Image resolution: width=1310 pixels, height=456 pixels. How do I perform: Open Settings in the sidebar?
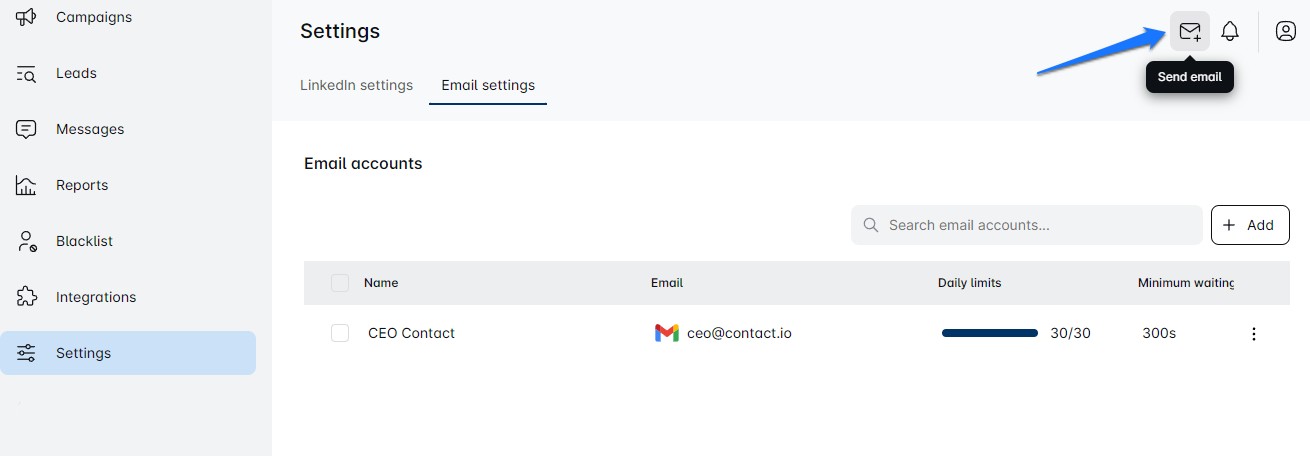tap(128, 353)
